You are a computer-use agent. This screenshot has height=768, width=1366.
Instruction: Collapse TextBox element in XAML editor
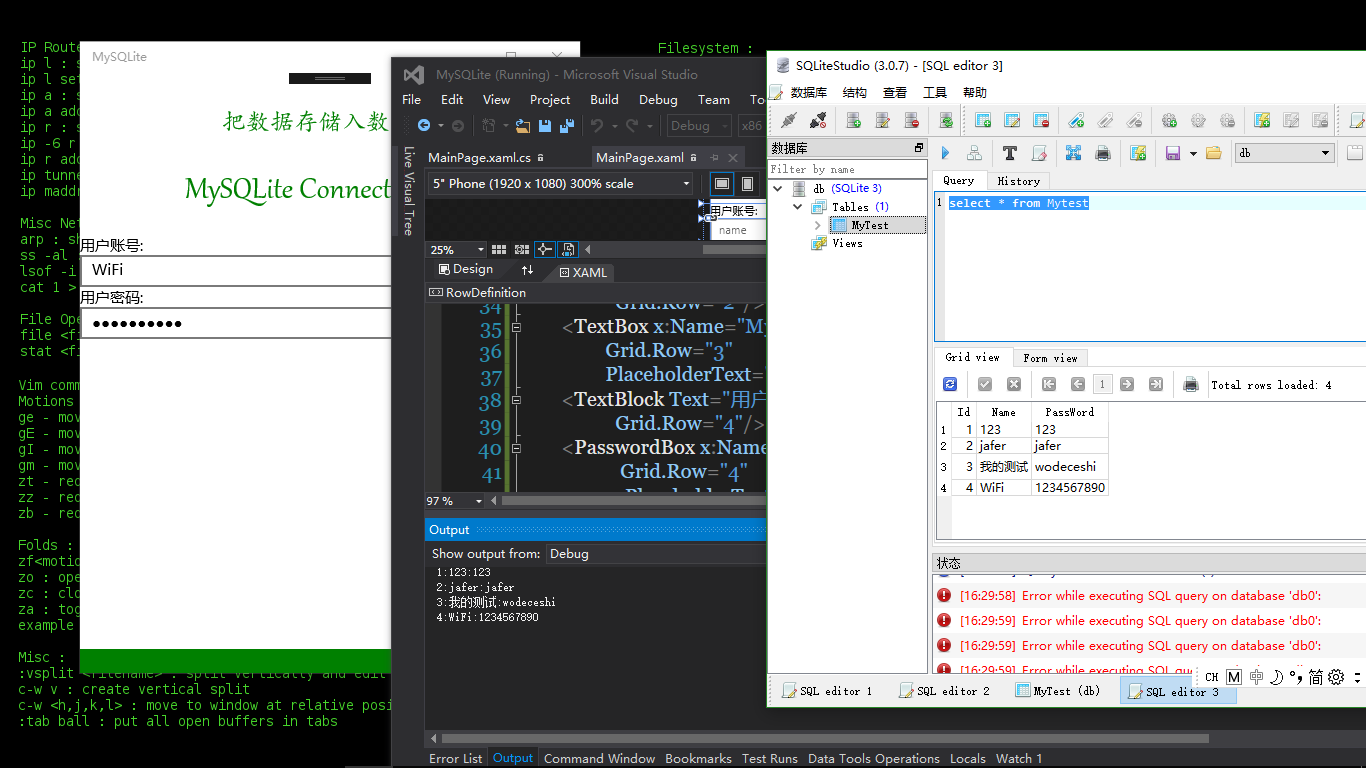pos(517,327)
